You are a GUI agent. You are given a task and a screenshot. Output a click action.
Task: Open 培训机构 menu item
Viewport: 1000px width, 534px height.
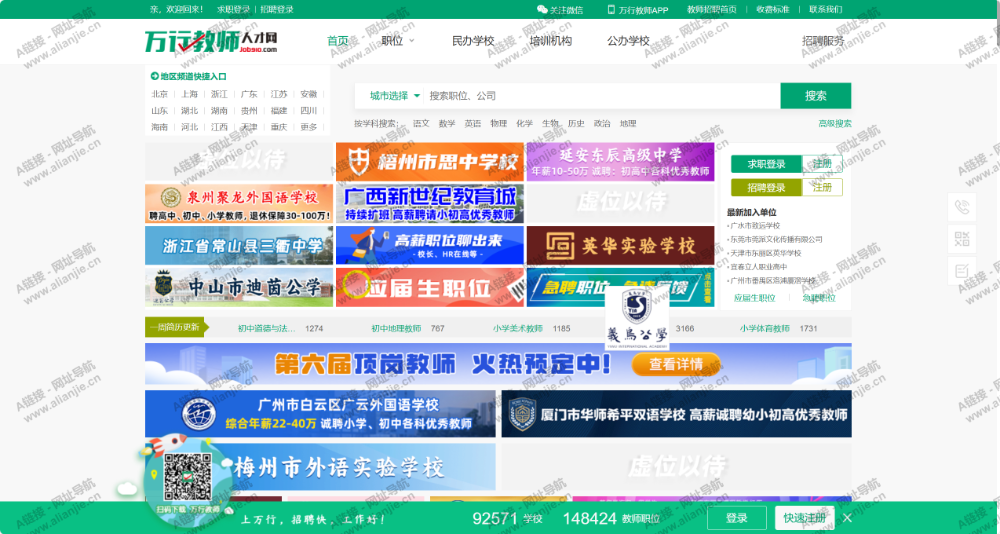point(550,41)
